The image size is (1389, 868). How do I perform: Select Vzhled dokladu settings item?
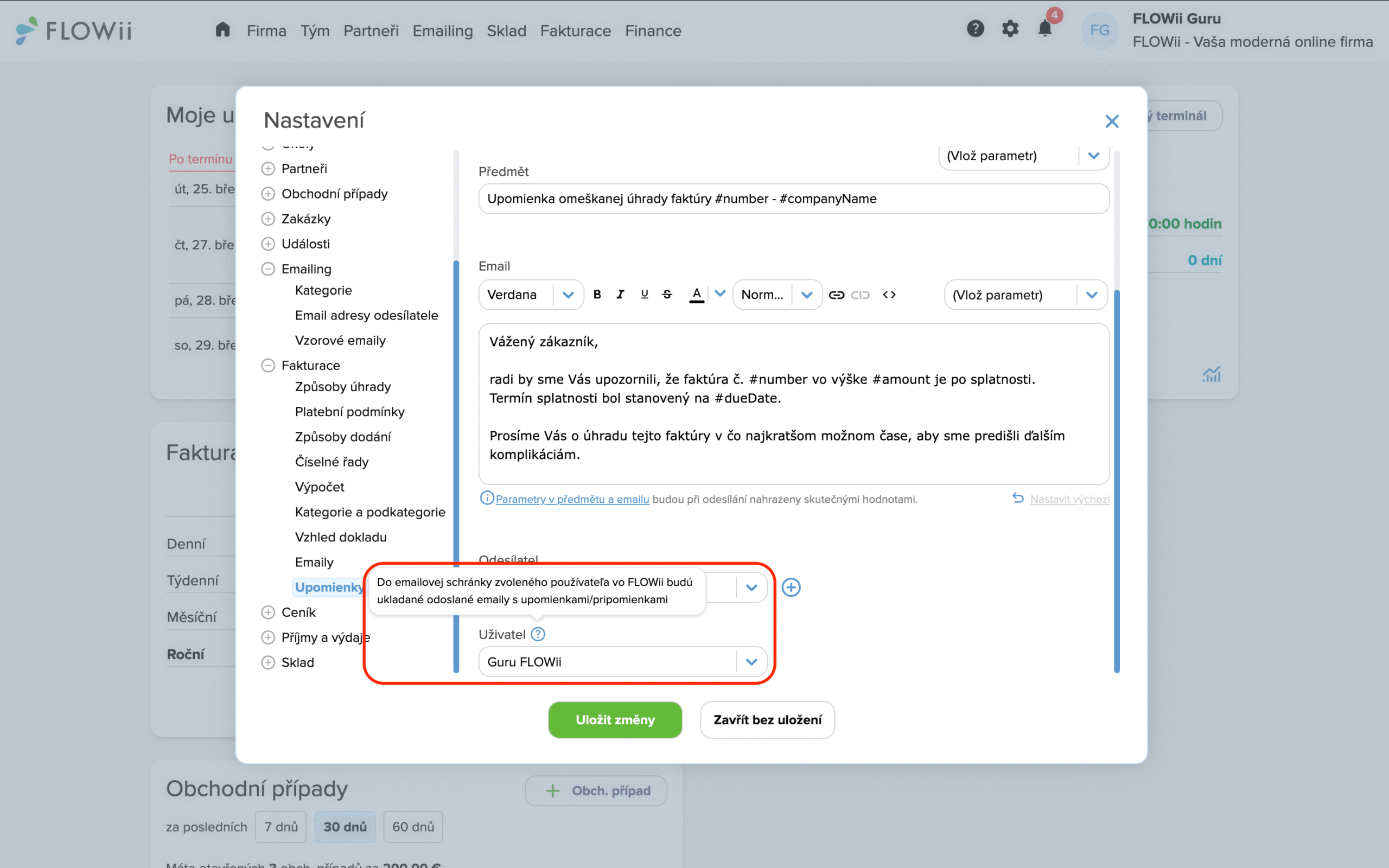pyautogui.click(x=340, y=537)
